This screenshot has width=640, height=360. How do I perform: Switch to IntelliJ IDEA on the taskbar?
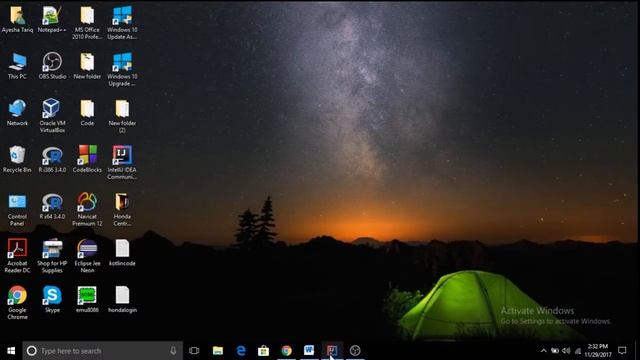tap(332, 351)
